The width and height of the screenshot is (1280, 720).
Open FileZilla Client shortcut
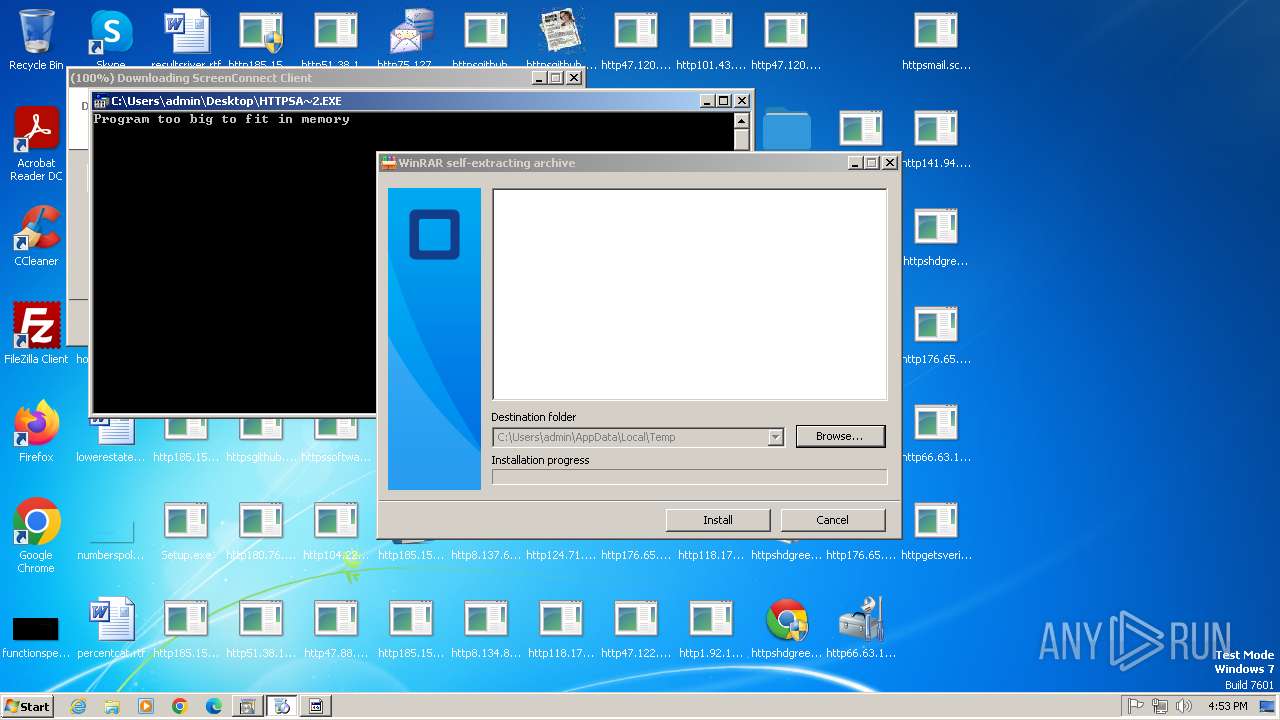point(36,334)
